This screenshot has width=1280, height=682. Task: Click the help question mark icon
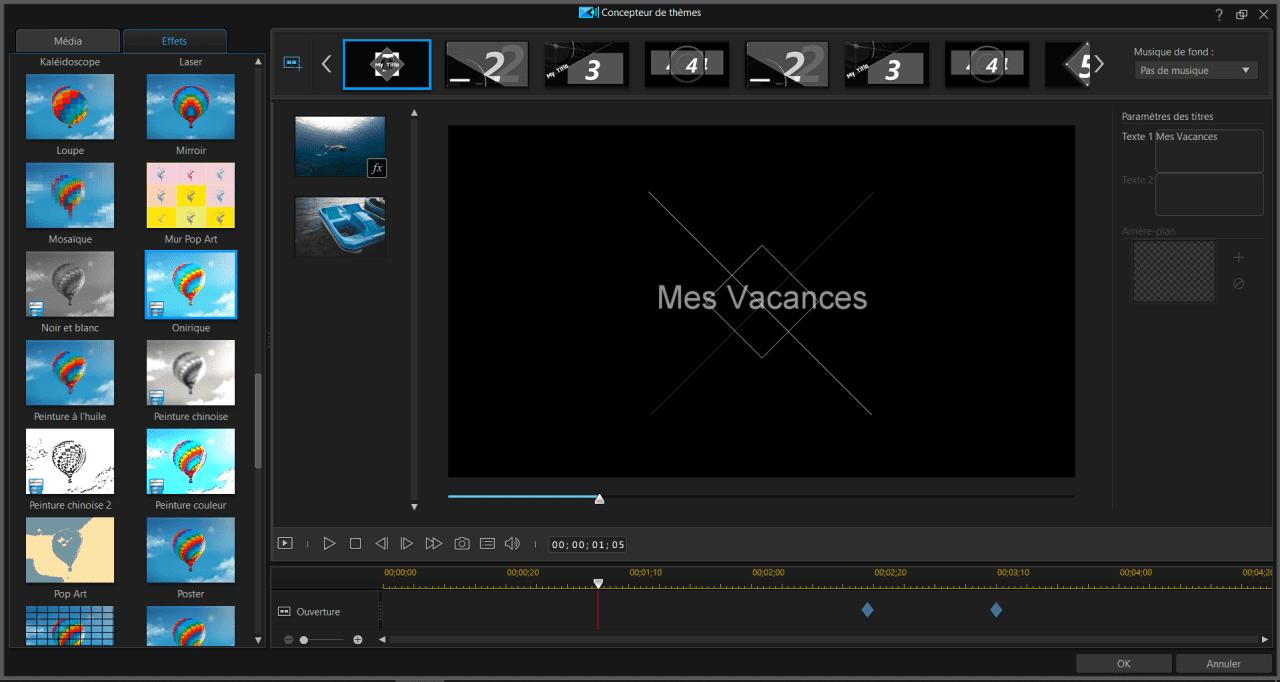pyautogui.click(x=1218, y=13)
